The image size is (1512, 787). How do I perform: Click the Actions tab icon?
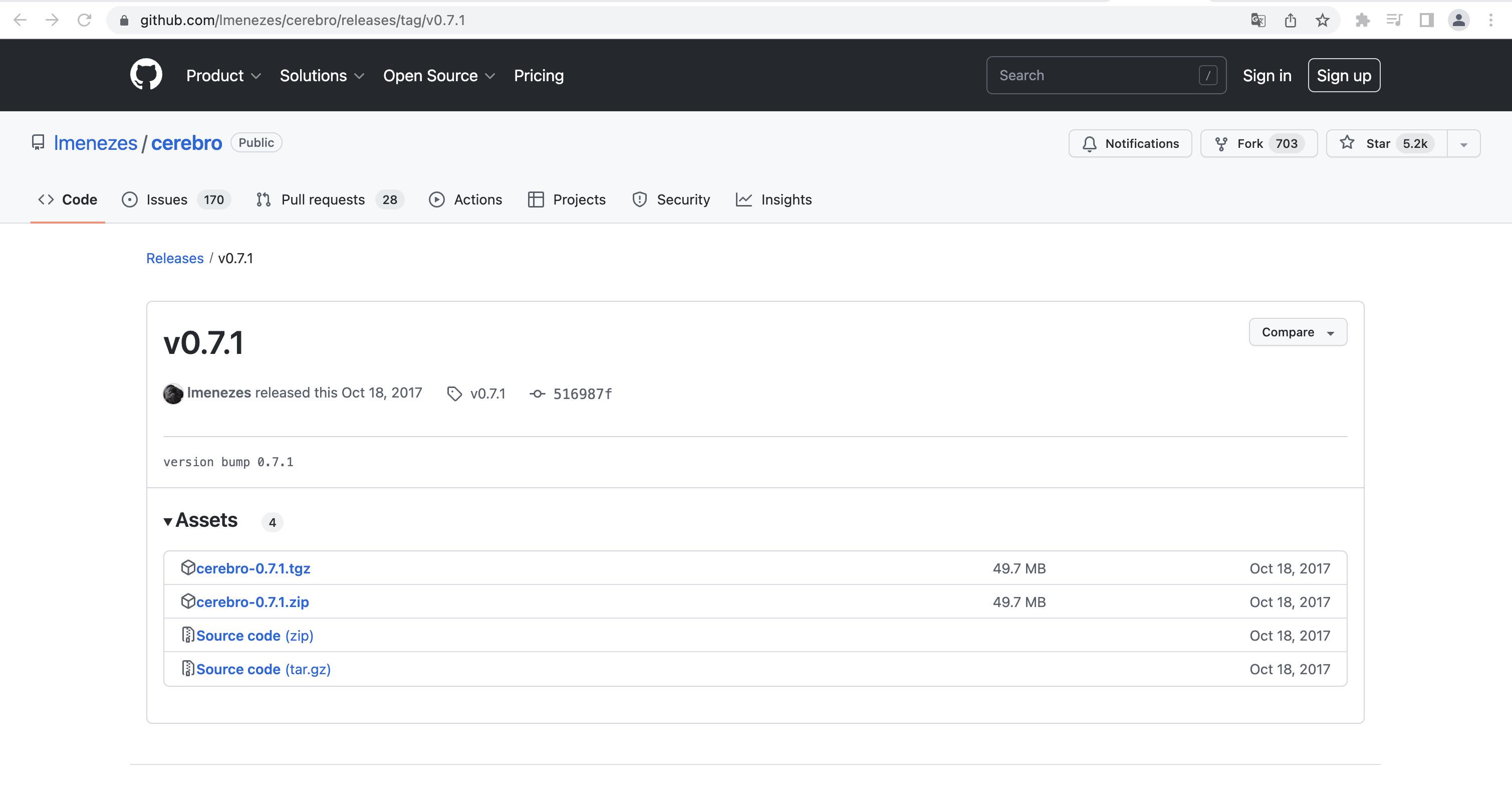[436, 199]
